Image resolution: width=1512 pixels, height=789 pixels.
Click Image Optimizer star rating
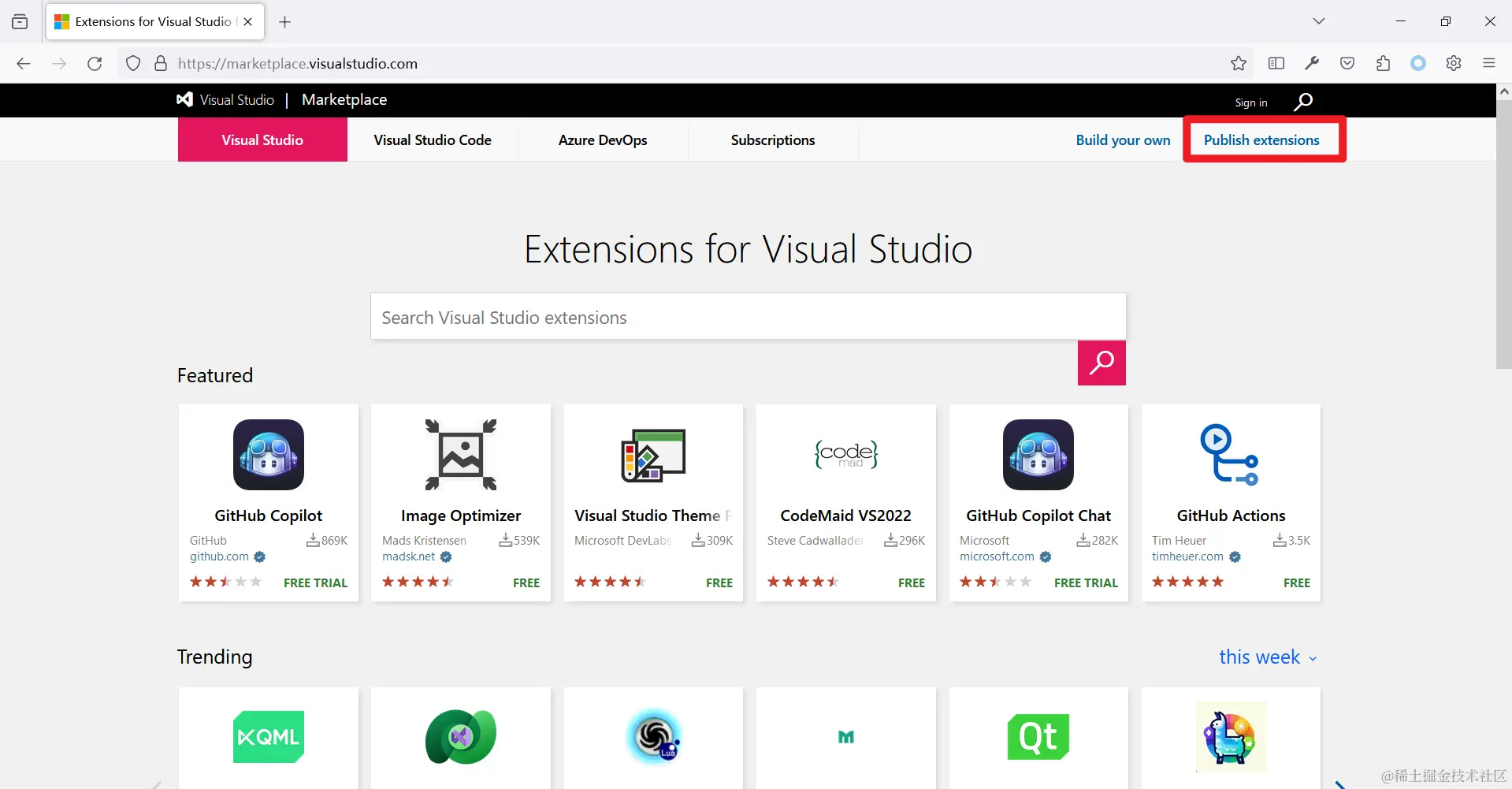pos(418,582)
